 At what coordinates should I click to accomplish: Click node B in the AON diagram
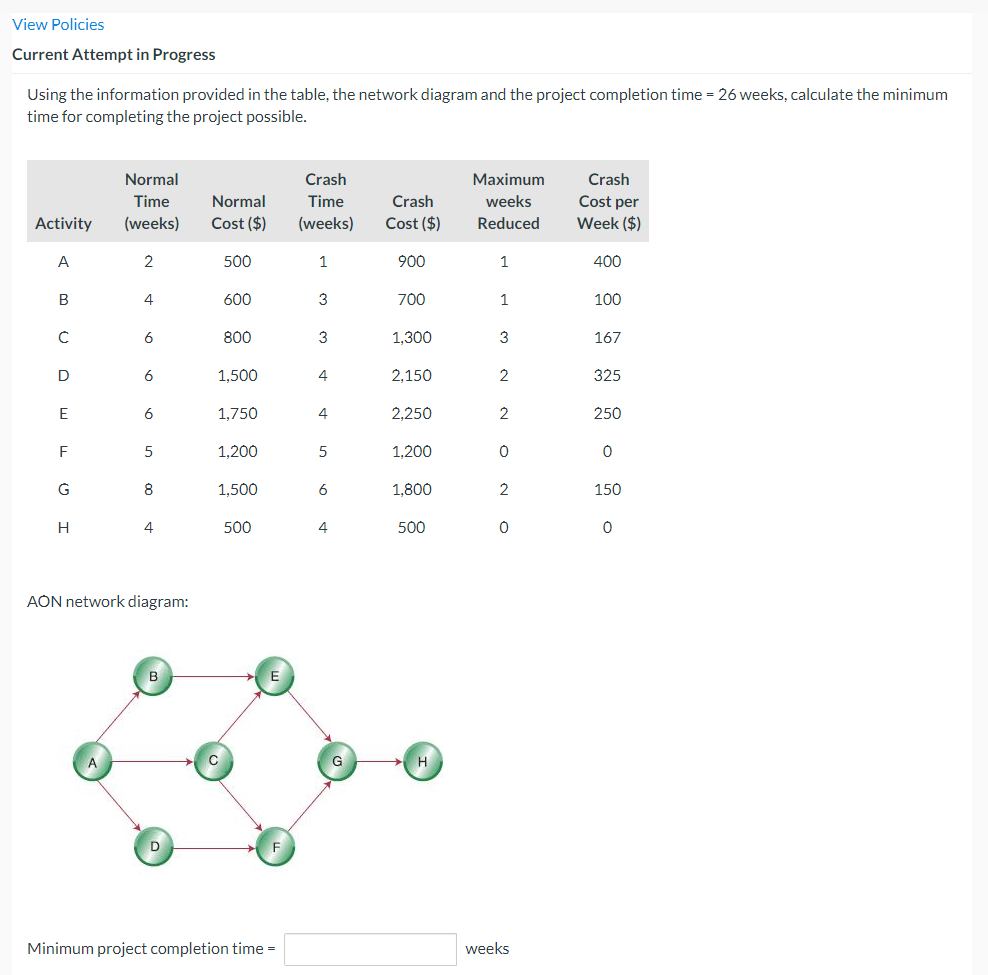point(153,676)
